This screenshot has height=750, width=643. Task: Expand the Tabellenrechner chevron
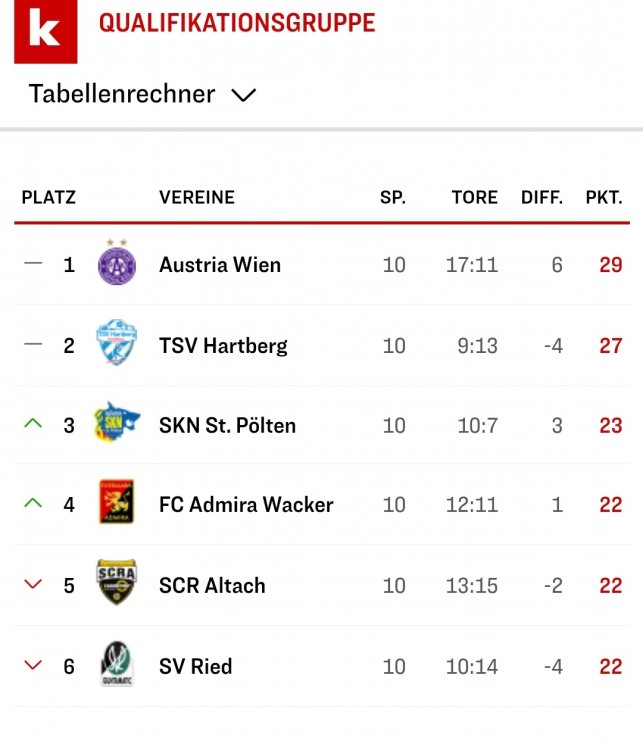point(244,95)
